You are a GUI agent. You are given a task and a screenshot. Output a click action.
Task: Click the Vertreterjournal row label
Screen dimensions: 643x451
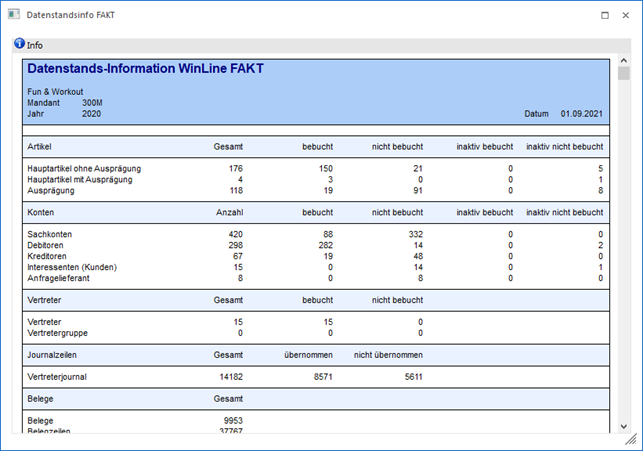tap(59, 377)
